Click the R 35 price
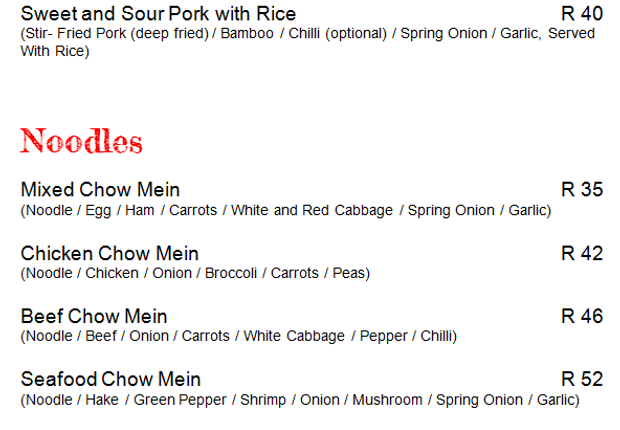Viewport: 620px width, 430px height. tap(582, 190)
